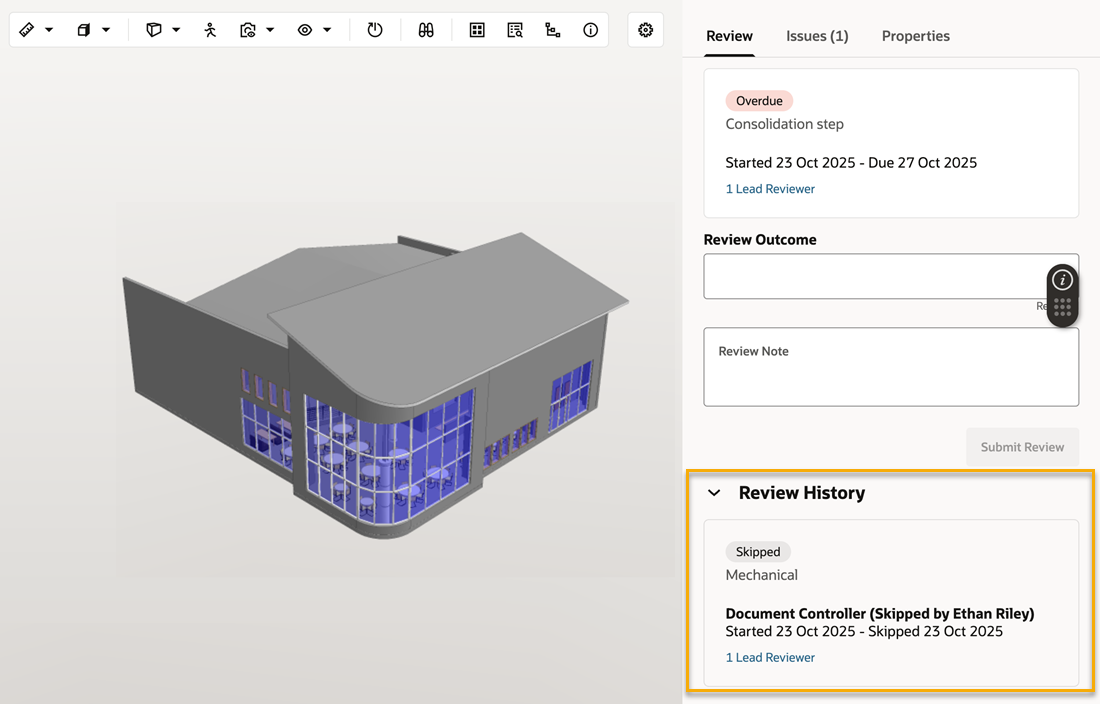Open the Properties tab

[915, 36]
